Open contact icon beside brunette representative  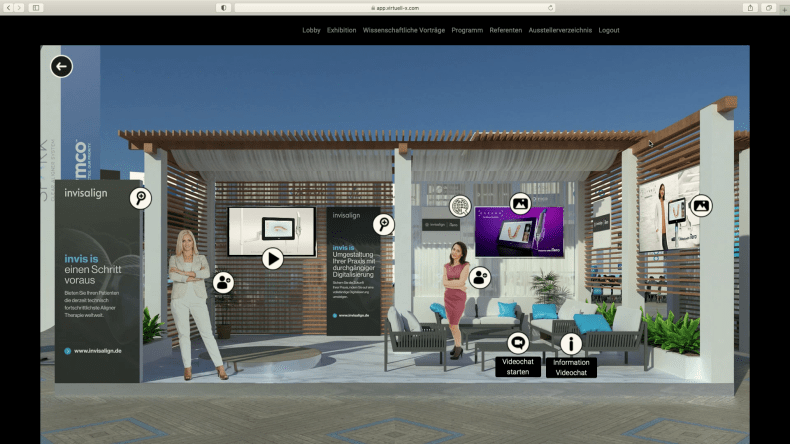click(x=480, y=277)
